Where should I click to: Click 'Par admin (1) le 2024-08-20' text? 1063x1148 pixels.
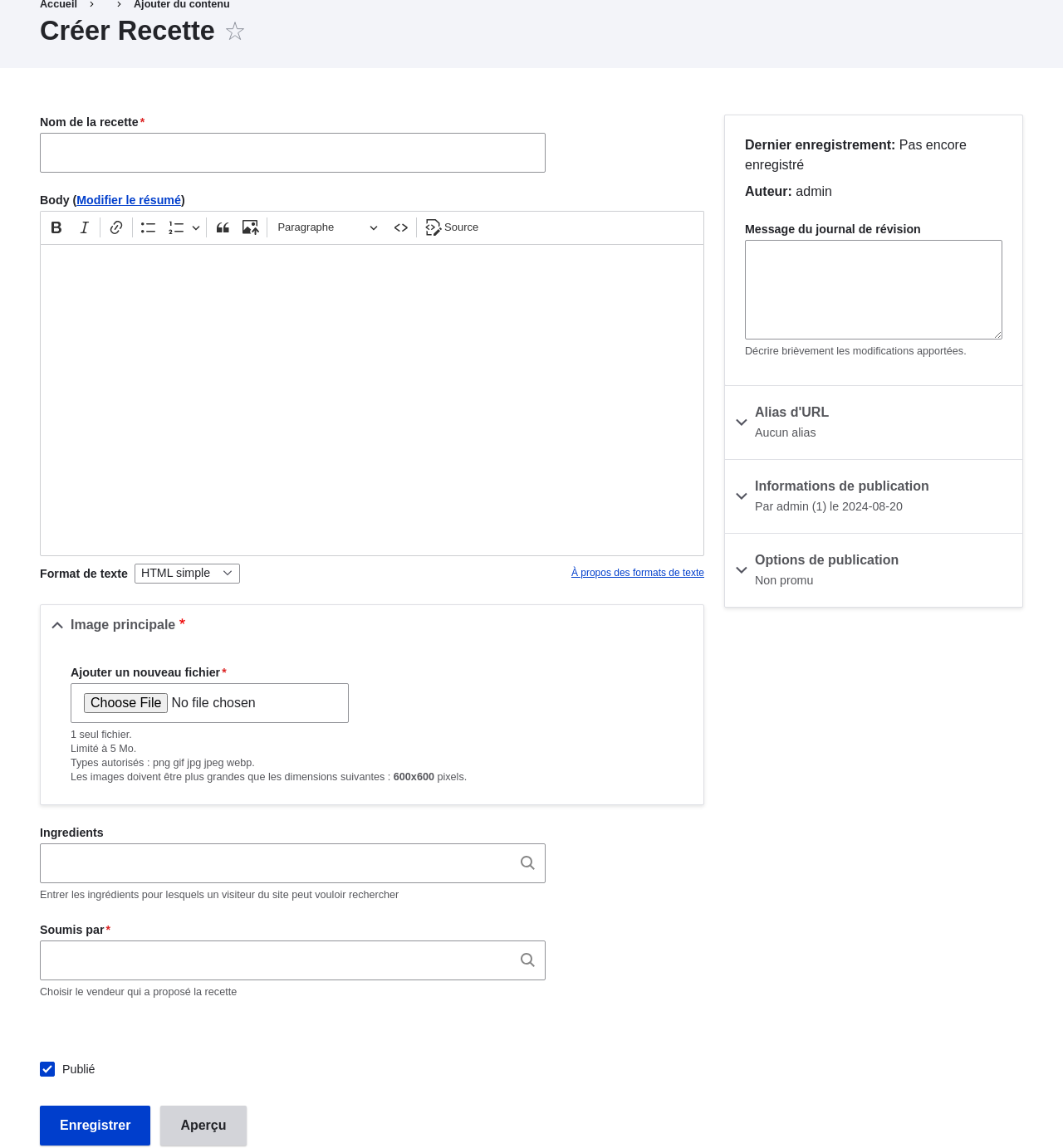(x=829, y=506)
